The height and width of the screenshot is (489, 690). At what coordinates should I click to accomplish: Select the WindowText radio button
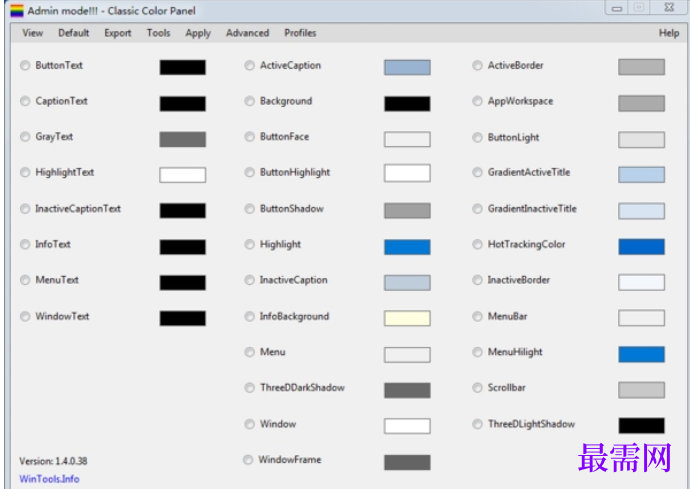point(25,316)
